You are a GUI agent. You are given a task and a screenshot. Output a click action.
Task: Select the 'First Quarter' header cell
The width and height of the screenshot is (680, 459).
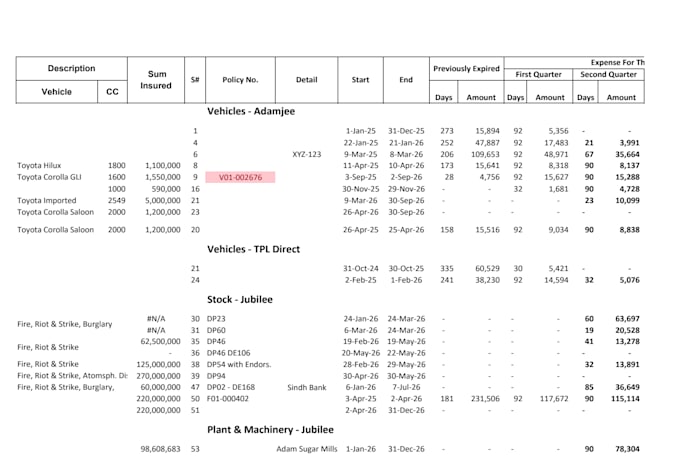point(538,75)
